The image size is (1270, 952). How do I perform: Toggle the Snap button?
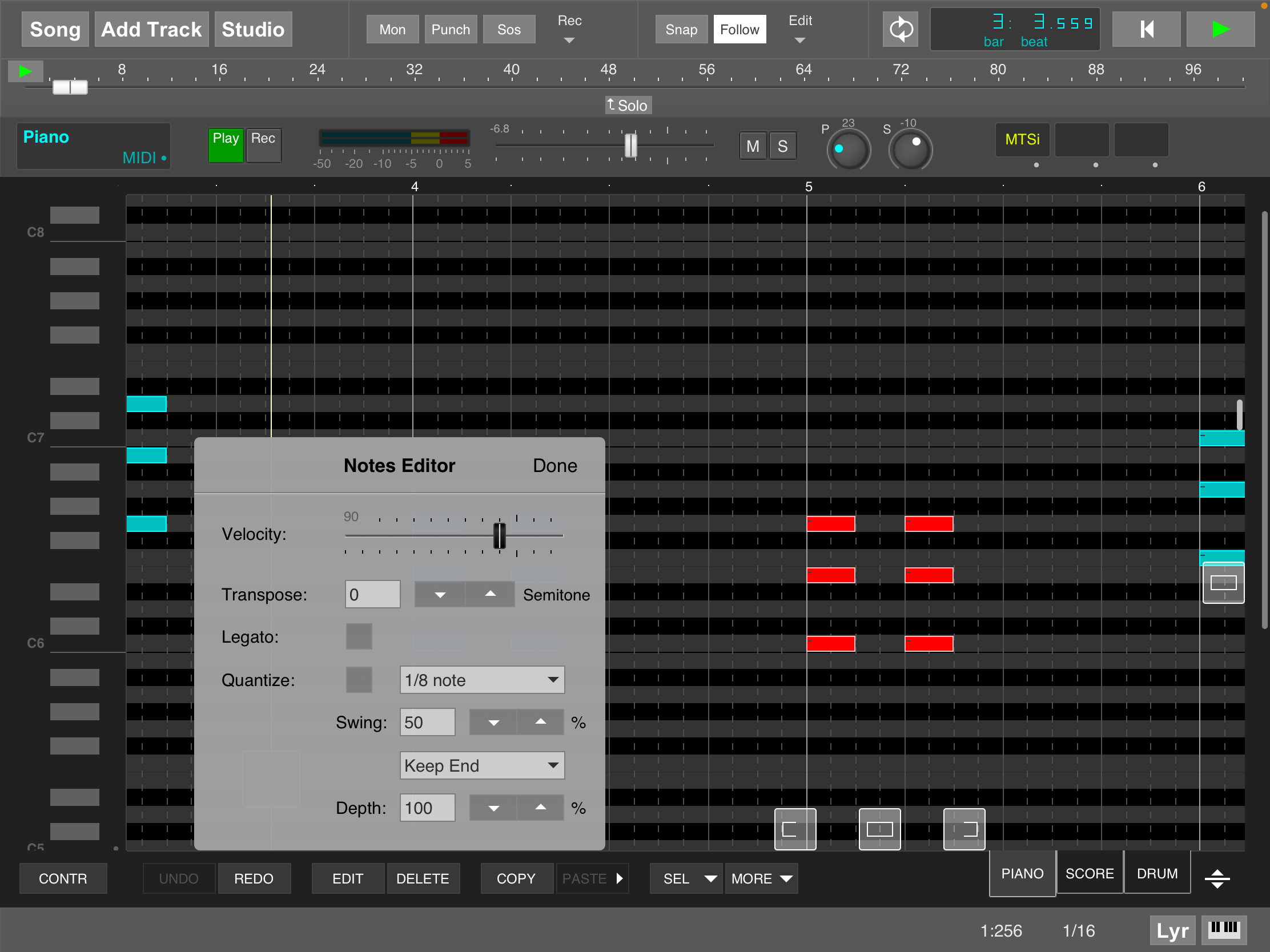[x=681, y=29]
